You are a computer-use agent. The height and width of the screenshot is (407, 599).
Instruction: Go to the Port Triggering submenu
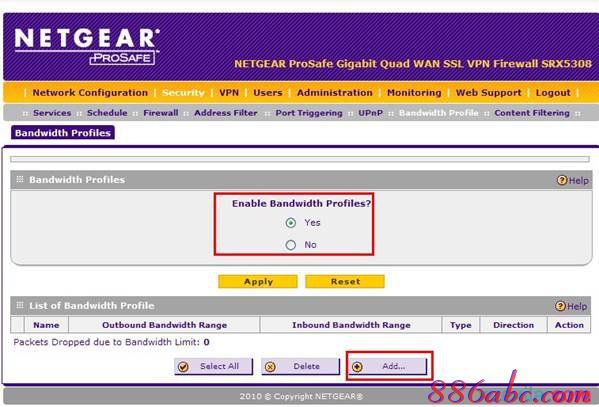point(309,113)
